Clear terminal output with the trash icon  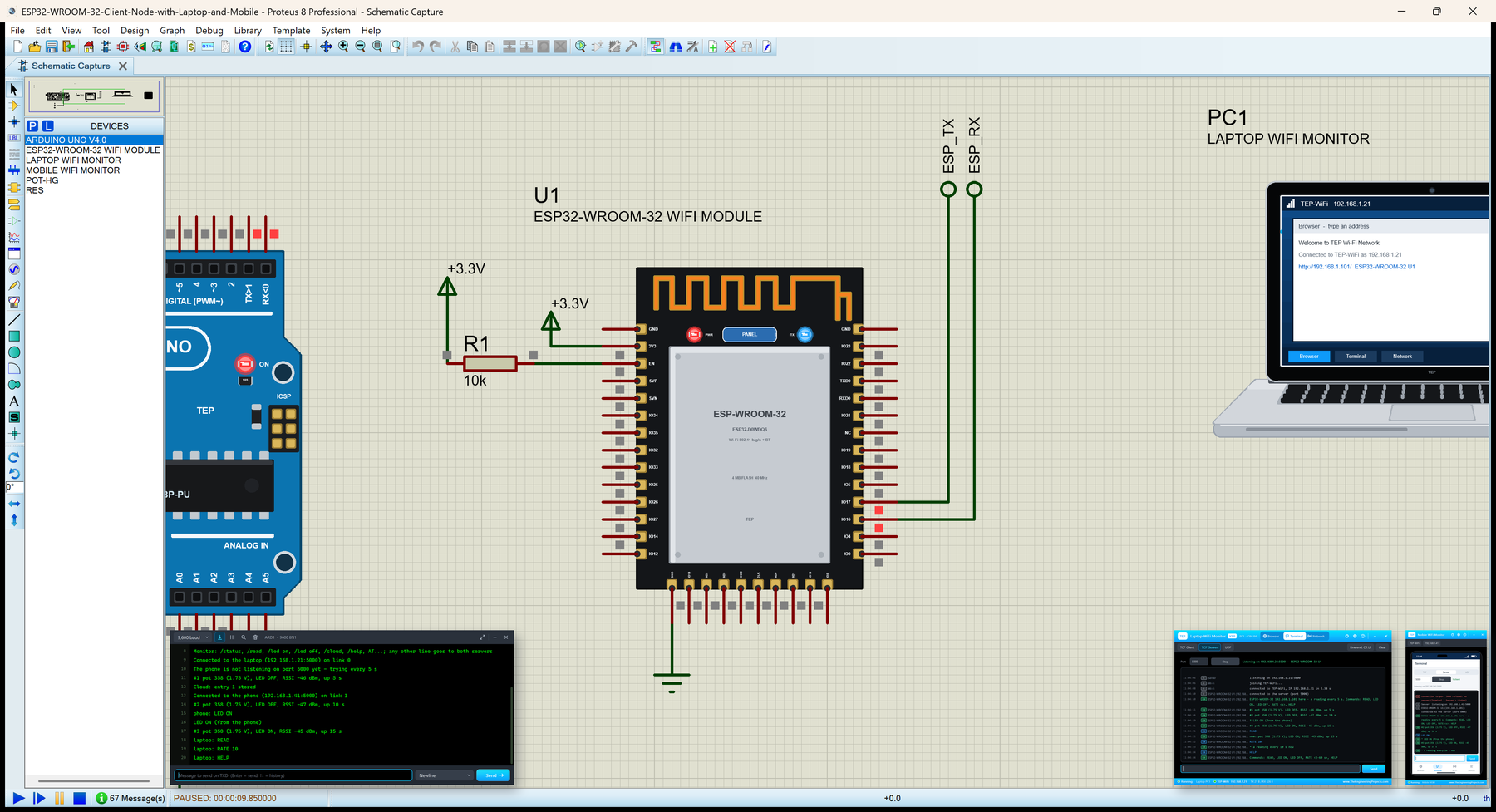(255, 637)
